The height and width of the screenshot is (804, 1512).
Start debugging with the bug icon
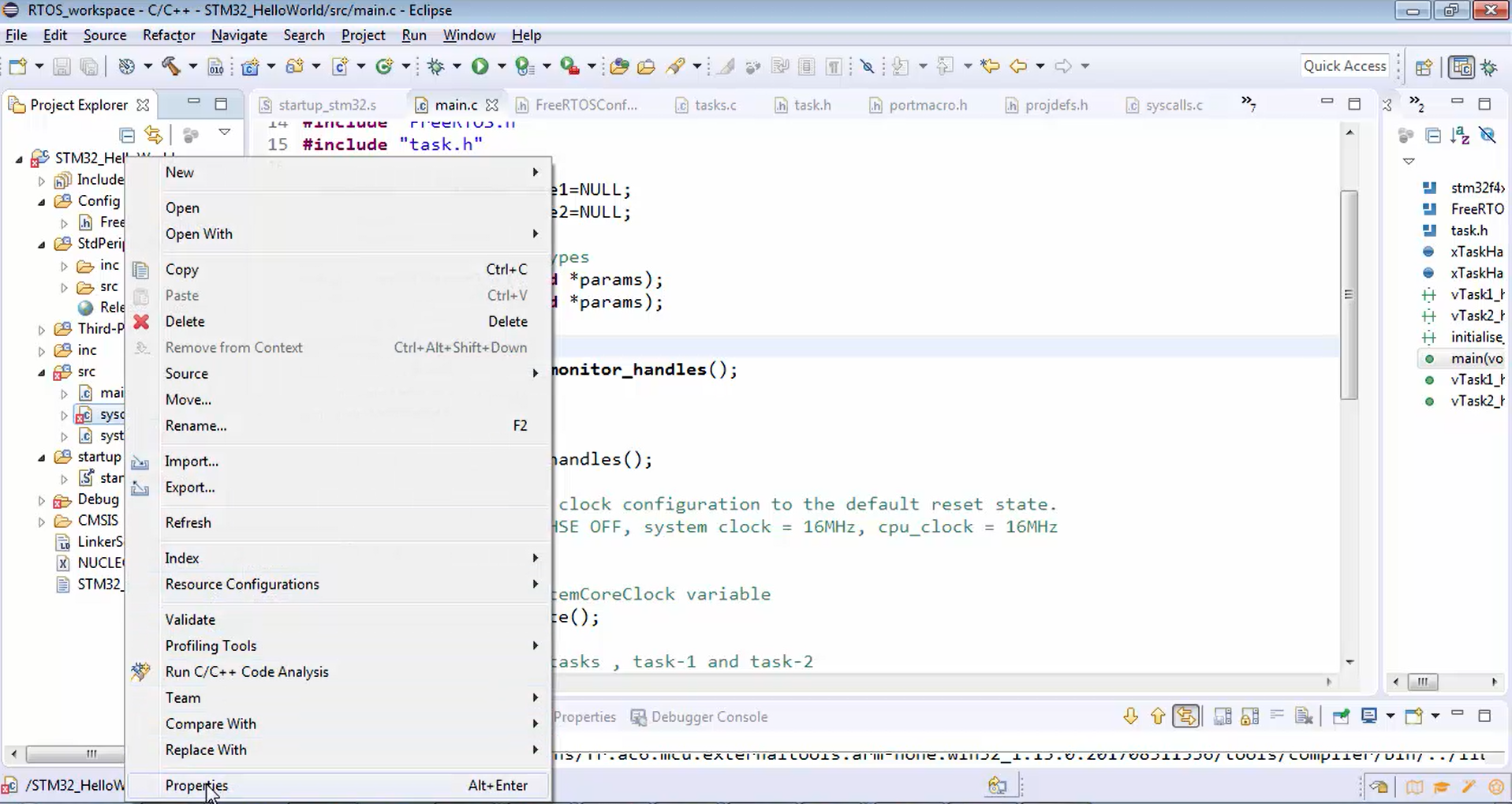436,66
